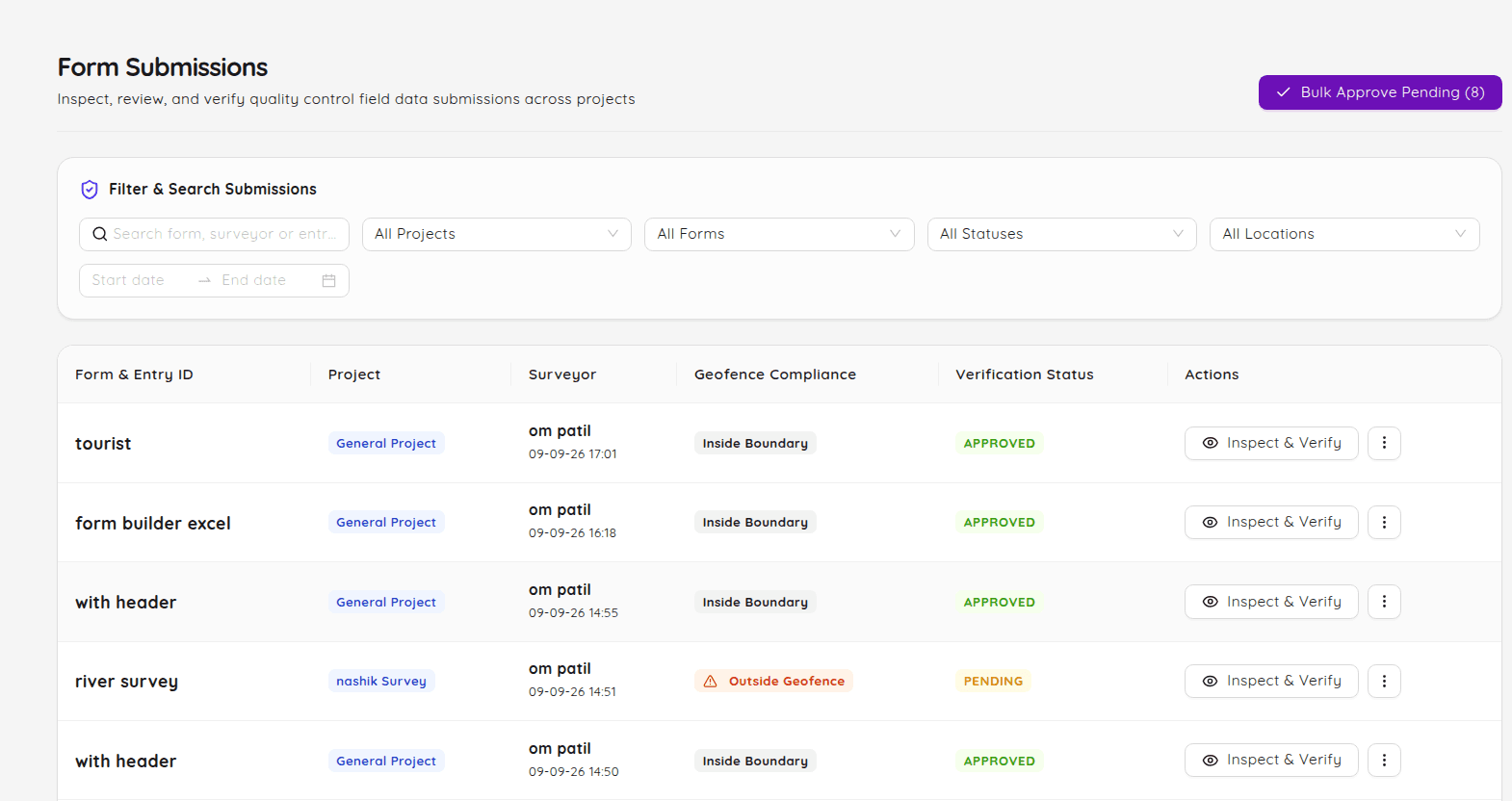Screen dimensions: 1512x801
Task: Inspect & Verify the river survey submission
Action: (1271, 681)
